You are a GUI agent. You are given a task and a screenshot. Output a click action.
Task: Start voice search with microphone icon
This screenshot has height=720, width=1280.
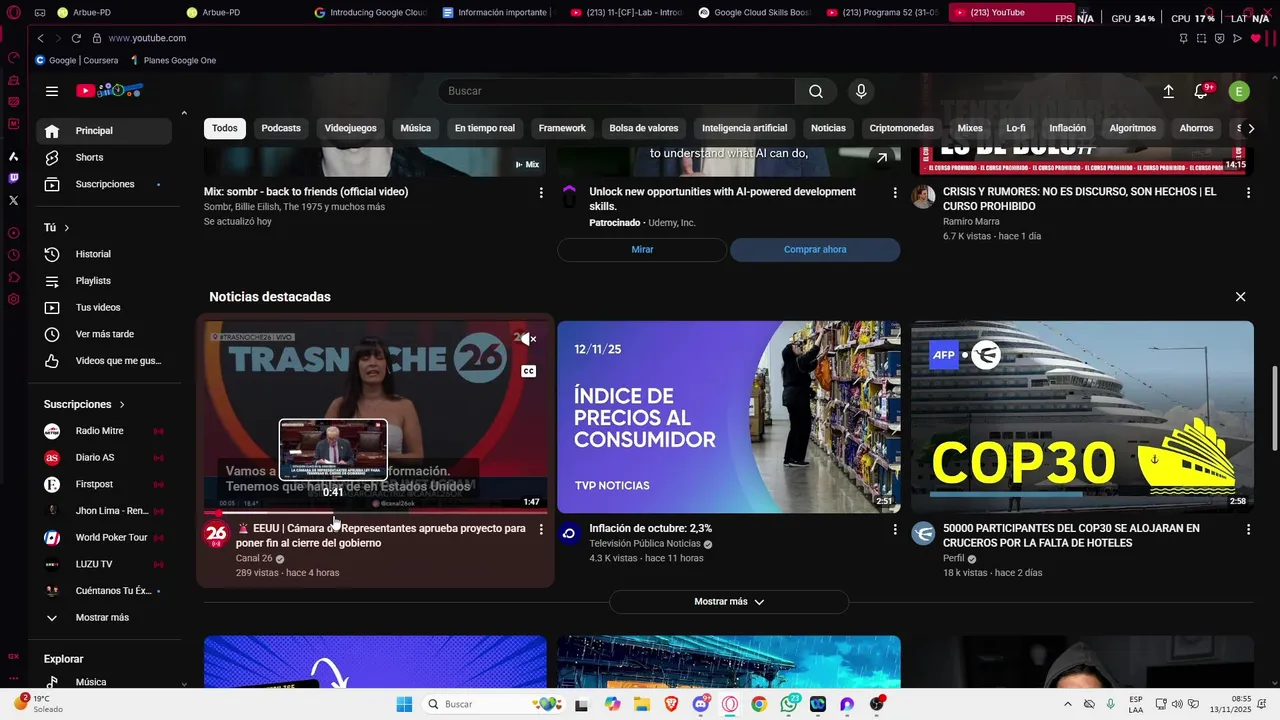861,91
